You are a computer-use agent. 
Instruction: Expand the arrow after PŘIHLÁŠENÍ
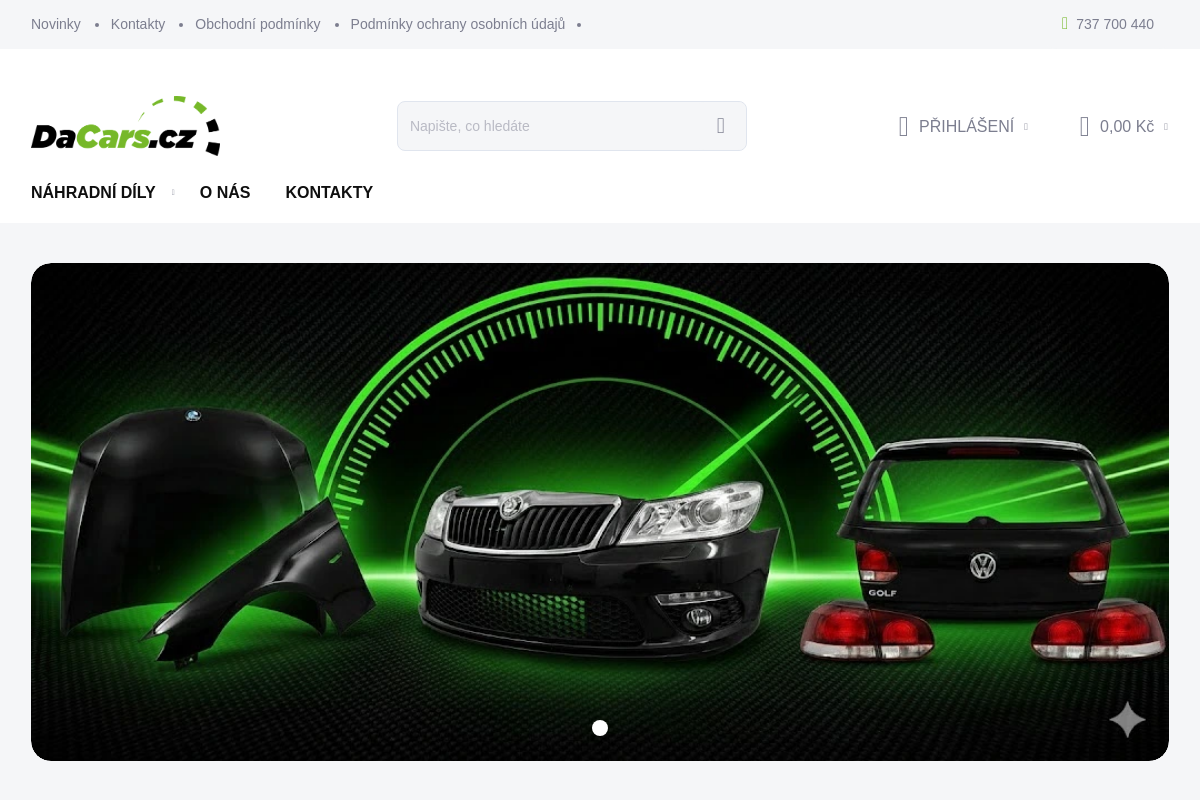(x=1025, y=127)
